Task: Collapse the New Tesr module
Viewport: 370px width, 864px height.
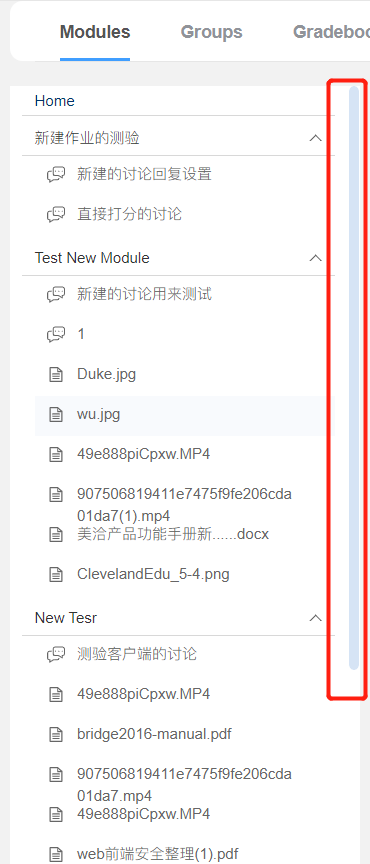Action: [x=315, y=618]
